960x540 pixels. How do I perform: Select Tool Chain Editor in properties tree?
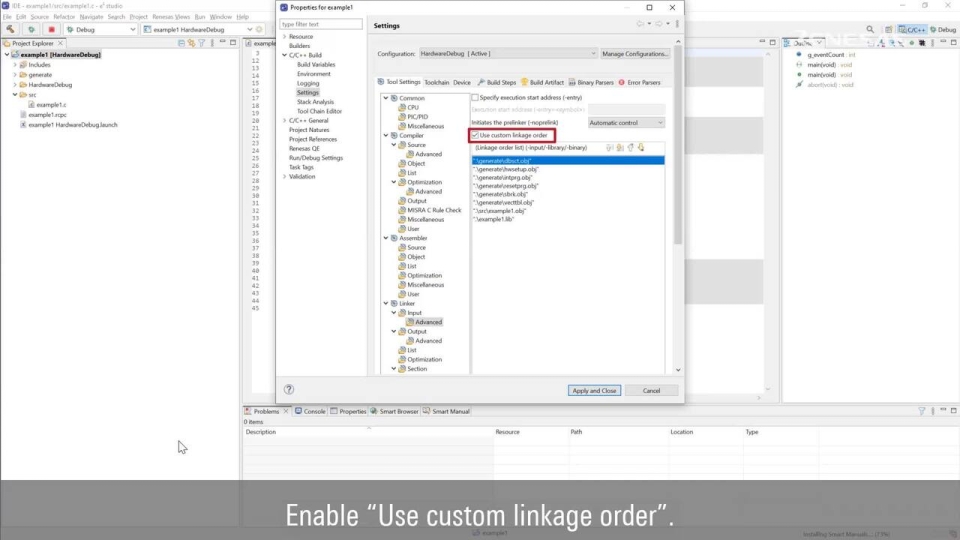320,111
